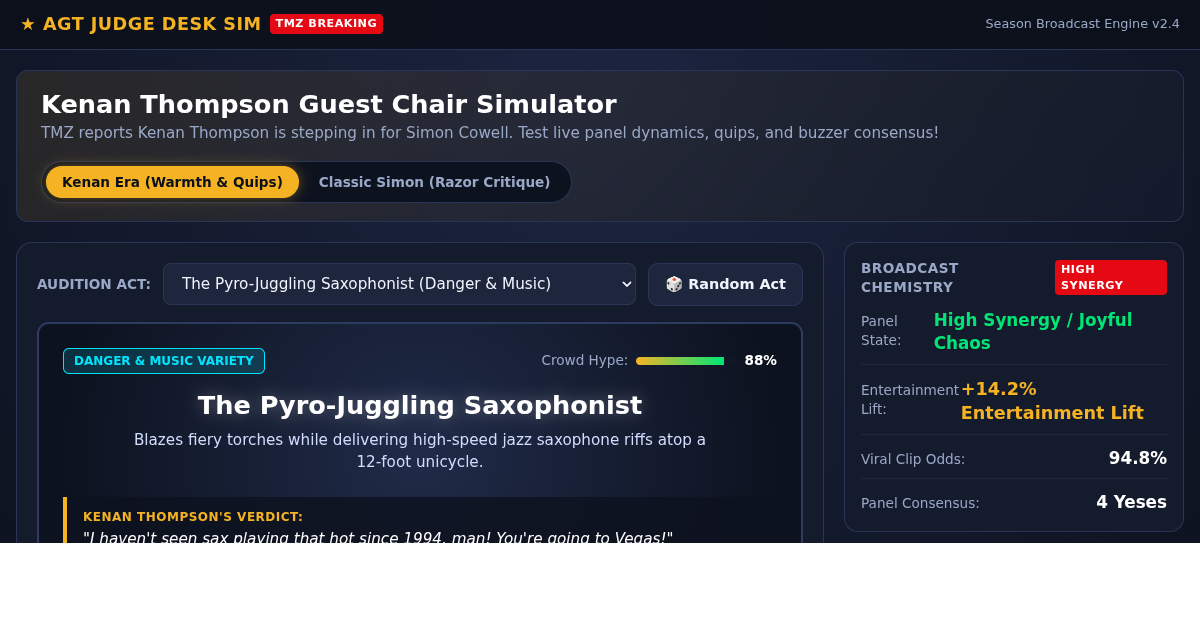Click the verdict quote about sax playing
The width and height of the screenshot is (1200, 630).
(378, 537)
